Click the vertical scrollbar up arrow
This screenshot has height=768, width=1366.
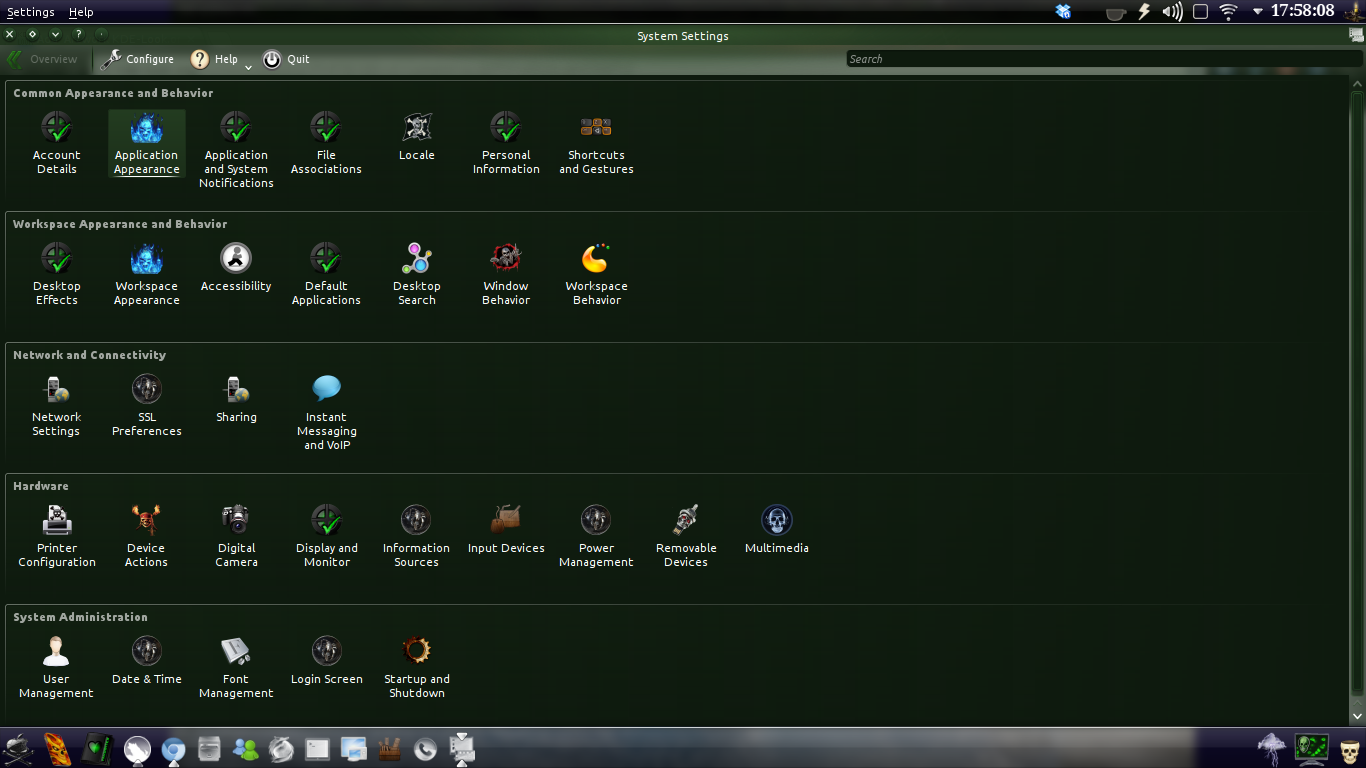tap(1357, 85)
